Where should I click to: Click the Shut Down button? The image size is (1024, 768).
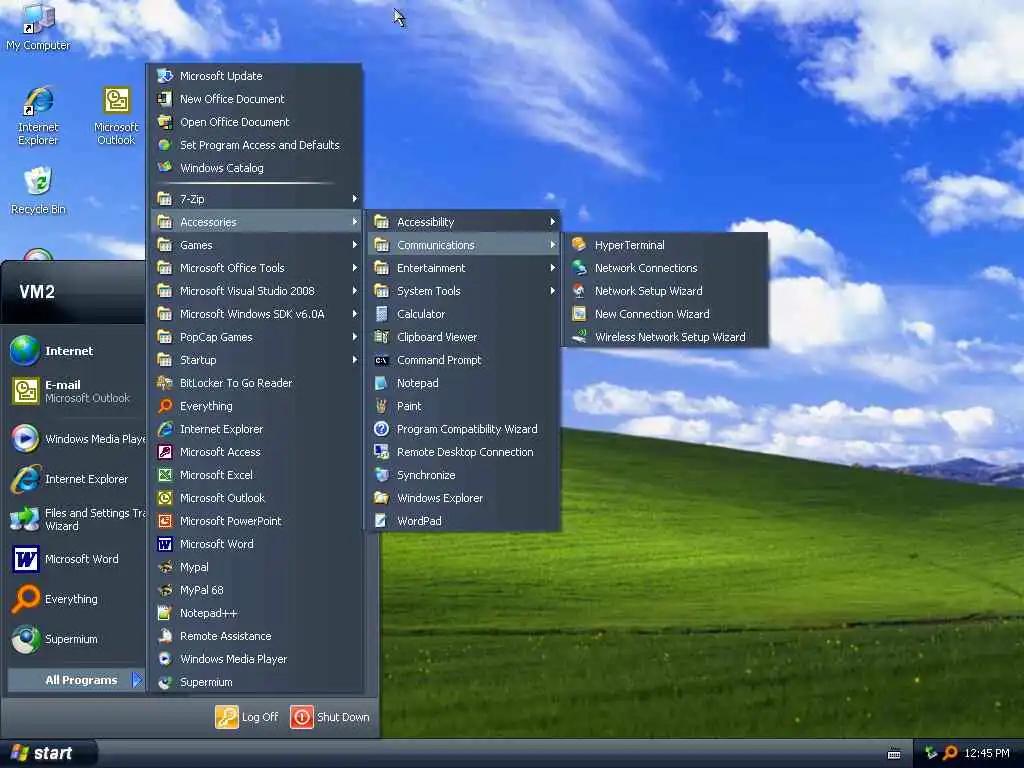point(330,716)
